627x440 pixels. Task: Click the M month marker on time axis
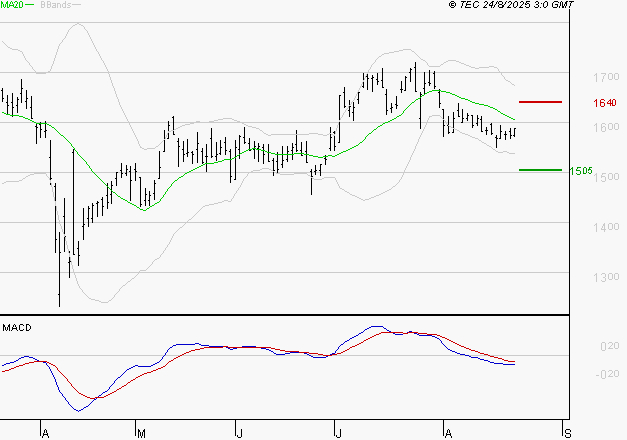point(141,433)
